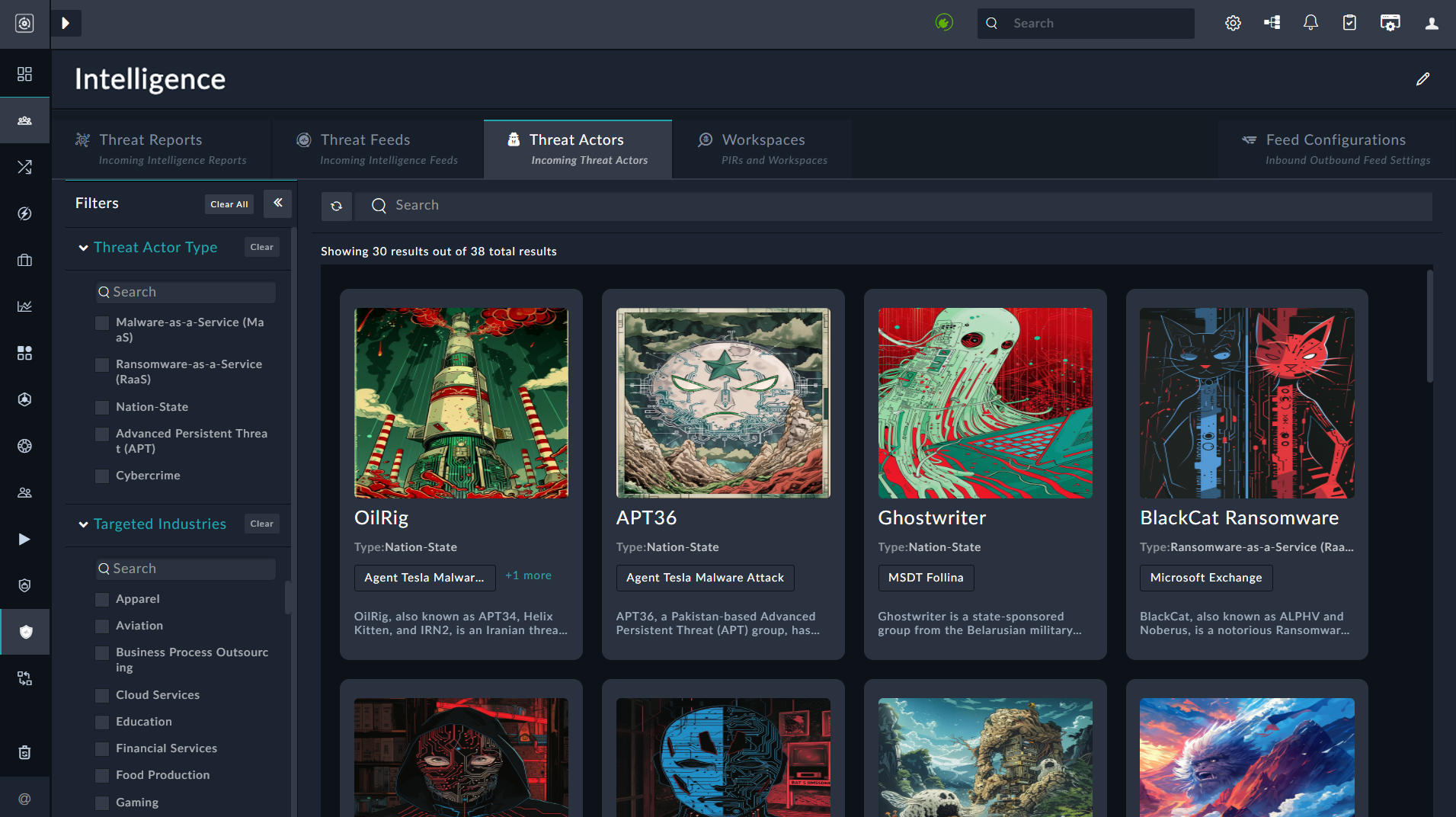Click the application logo icon
The height and width of the screenshot is (817, 1456).
(x=24, y=24)
